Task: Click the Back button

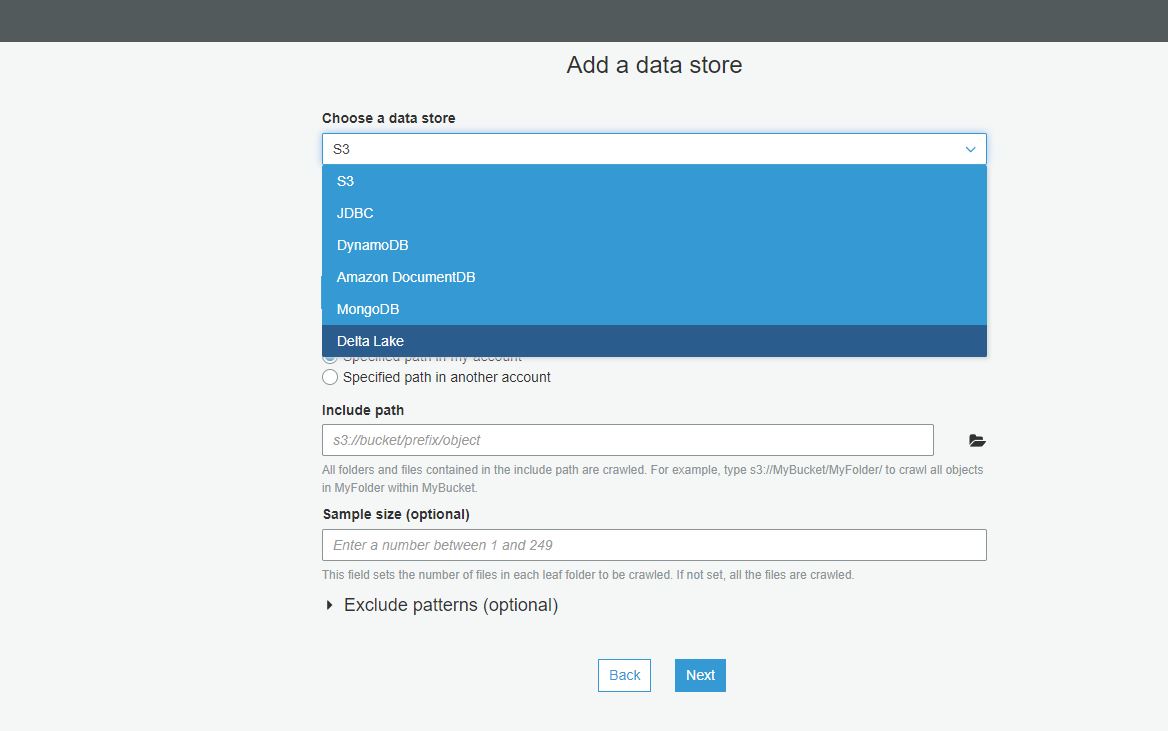Action: (624, 675)
